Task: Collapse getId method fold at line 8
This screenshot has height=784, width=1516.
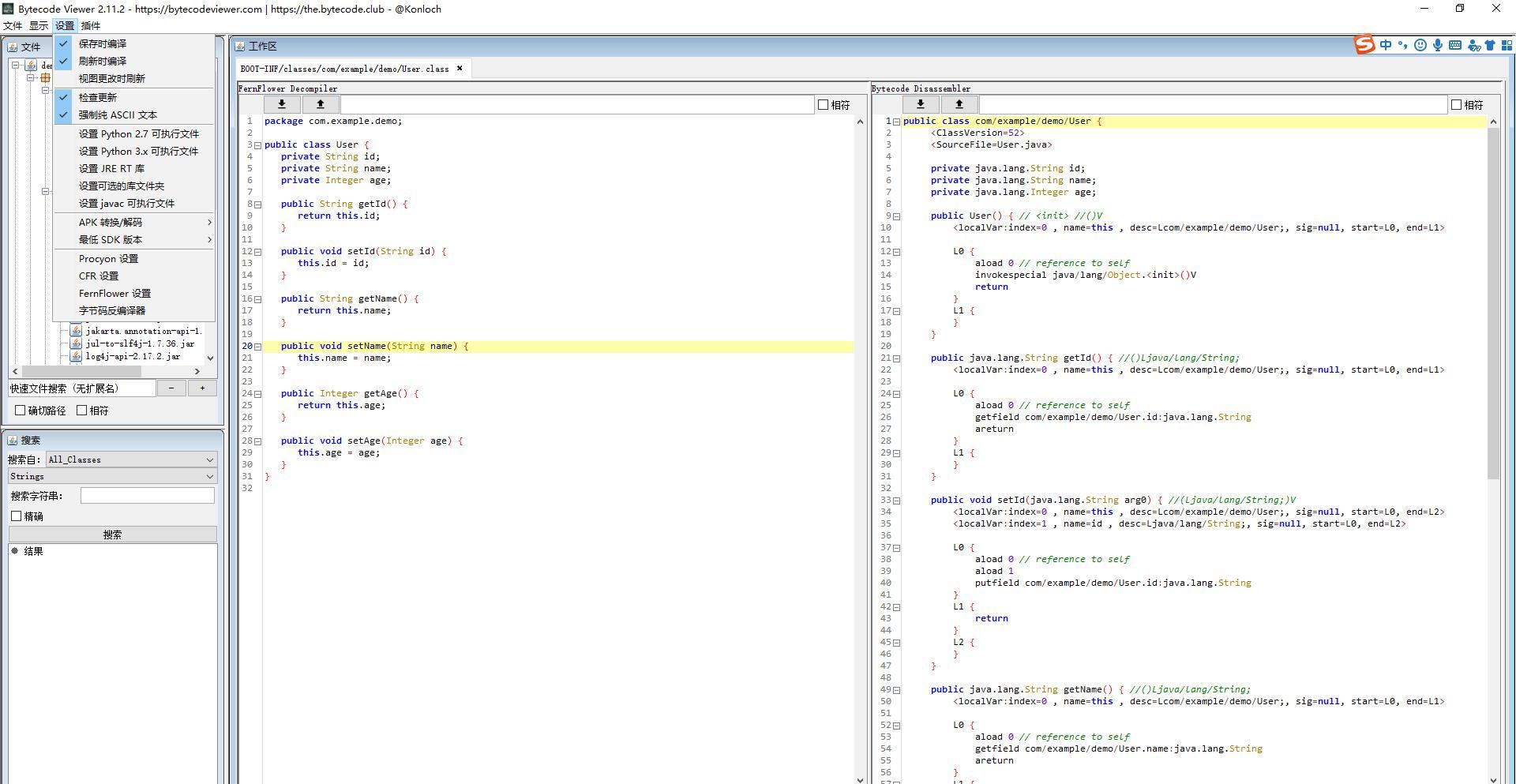Action: 258,204
